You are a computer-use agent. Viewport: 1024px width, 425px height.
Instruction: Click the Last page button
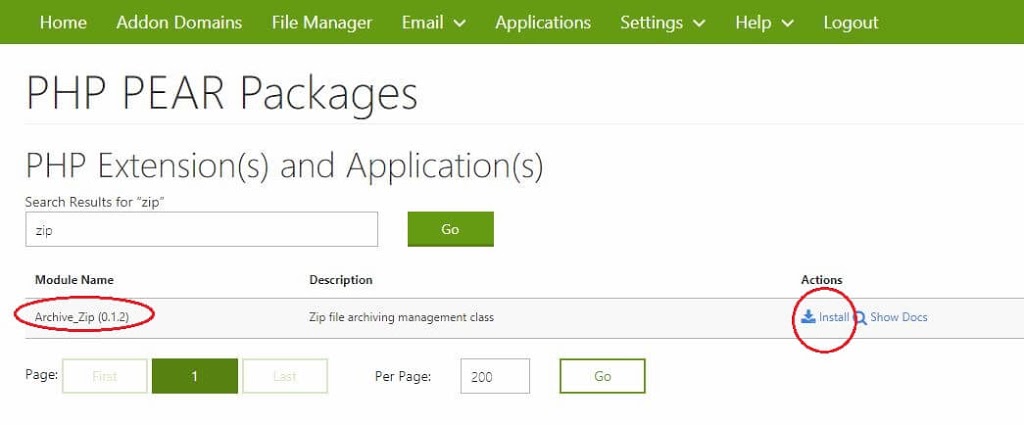(x=285, y=376)
